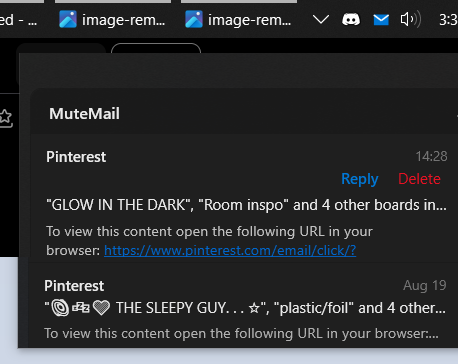458x364 pixels.
Task: Switch to the image-rem... window beside the tray chevron
Action: [x=239, y=20]
